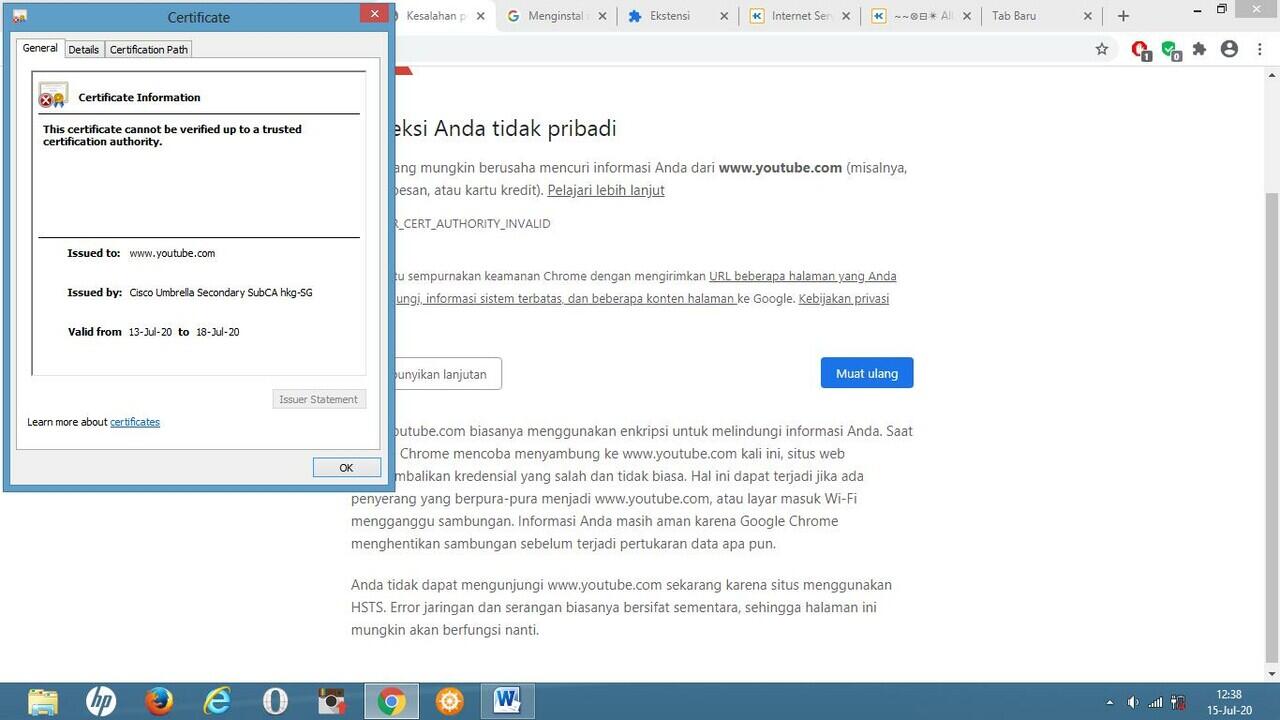Click OK to close the Certificate dialog

point(346,467)
